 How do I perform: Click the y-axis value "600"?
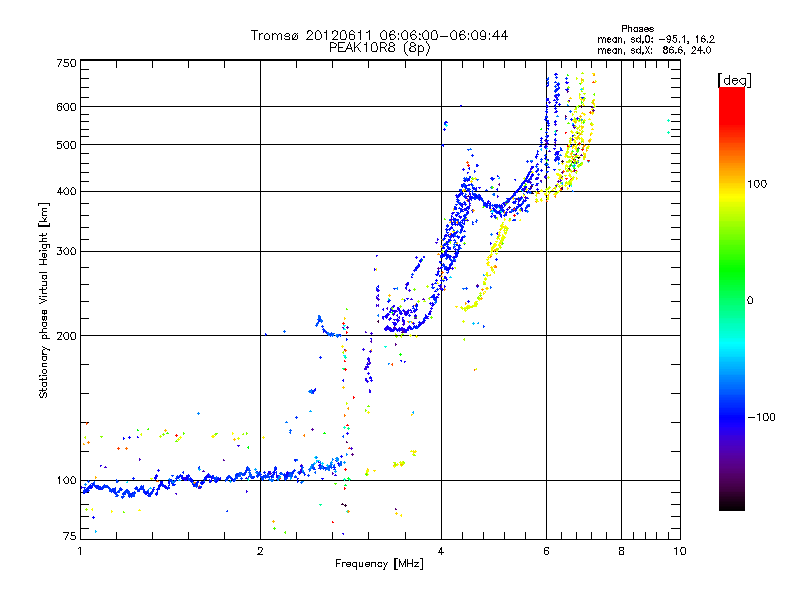pos(67,107)
